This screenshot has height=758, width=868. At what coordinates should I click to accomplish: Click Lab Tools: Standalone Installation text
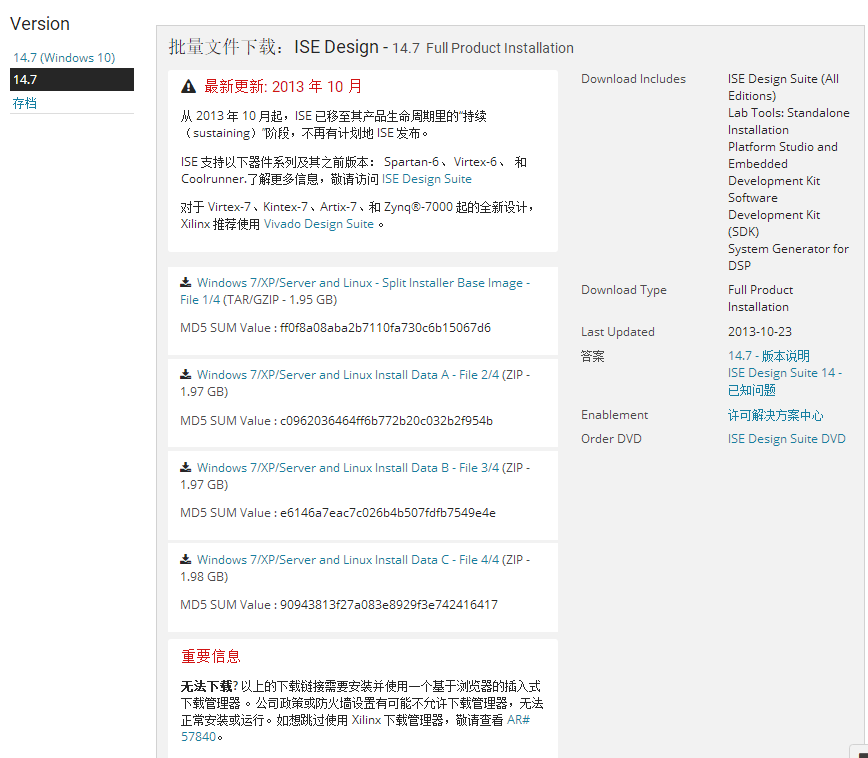click(788, 121)
